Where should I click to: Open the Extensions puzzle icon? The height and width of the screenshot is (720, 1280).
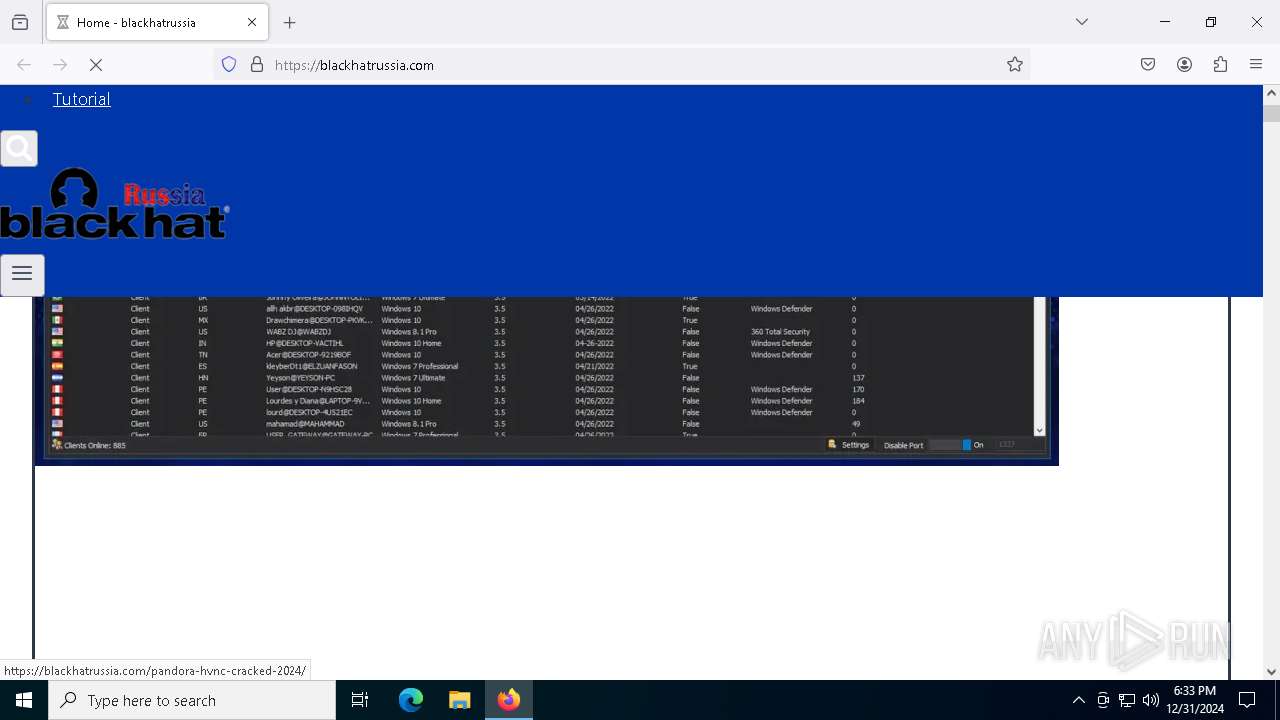(1220, 65)
